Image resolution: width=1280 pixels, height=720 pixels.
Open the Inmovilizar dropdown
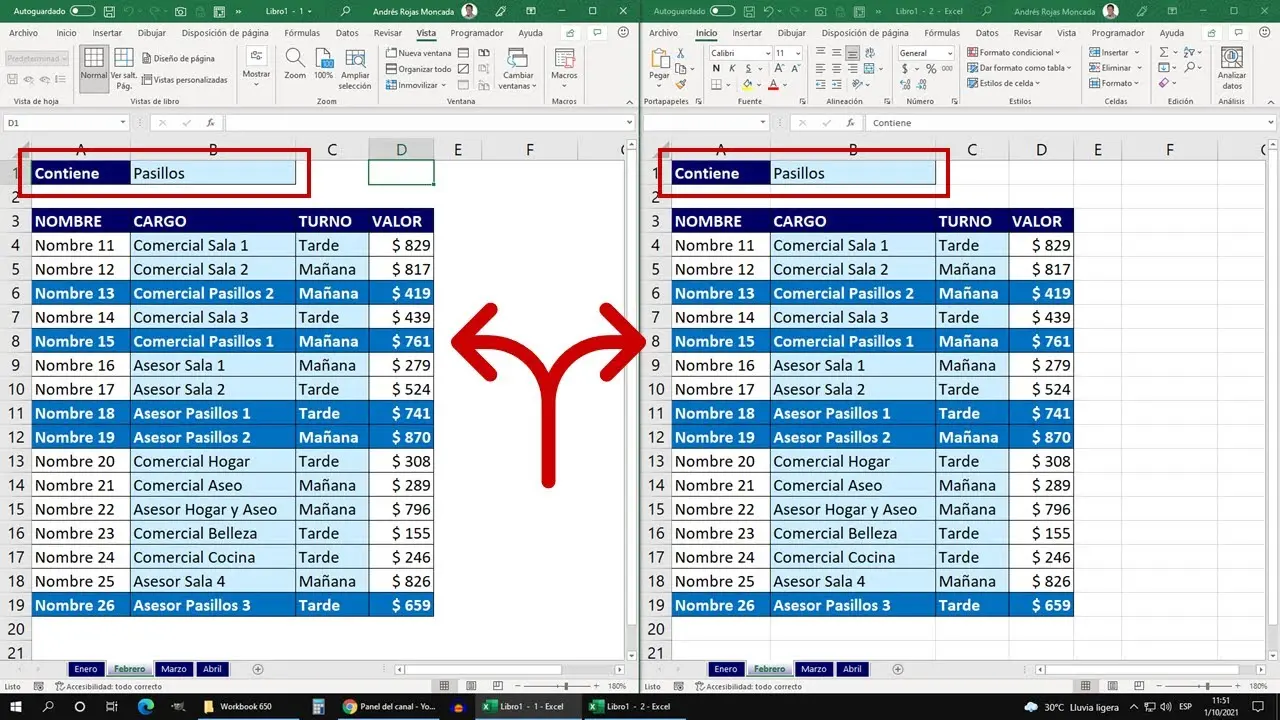pos(416,85)
